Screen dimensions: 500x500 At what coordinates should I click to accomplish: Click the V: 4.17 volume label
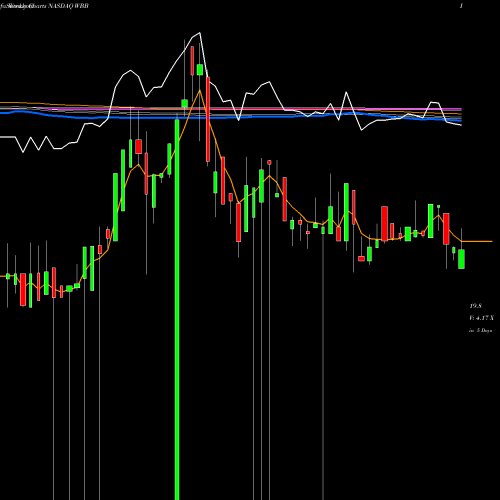coord(481,318)
